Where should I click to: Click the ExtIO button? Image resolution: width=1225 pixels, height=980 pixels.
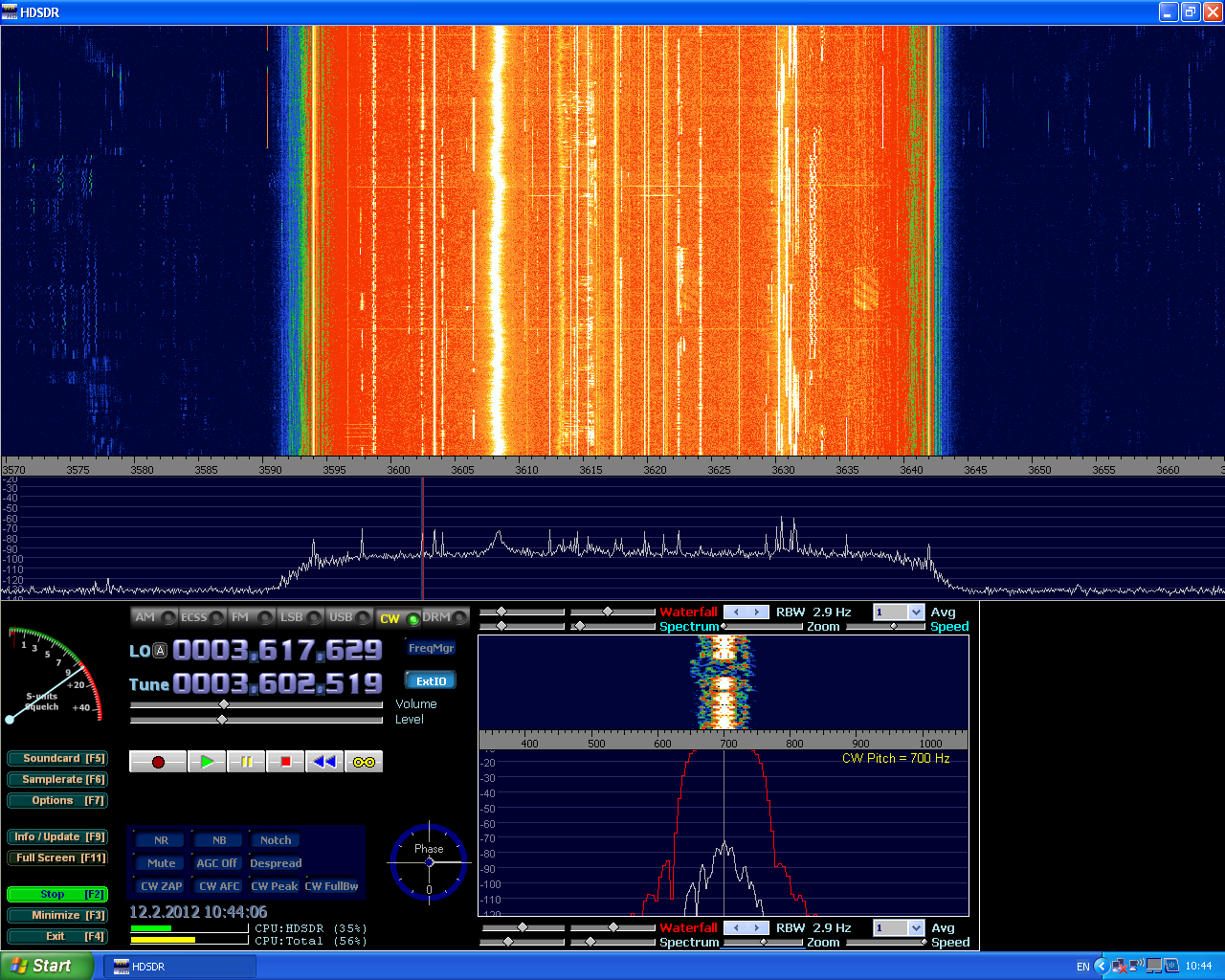point(431,681)
